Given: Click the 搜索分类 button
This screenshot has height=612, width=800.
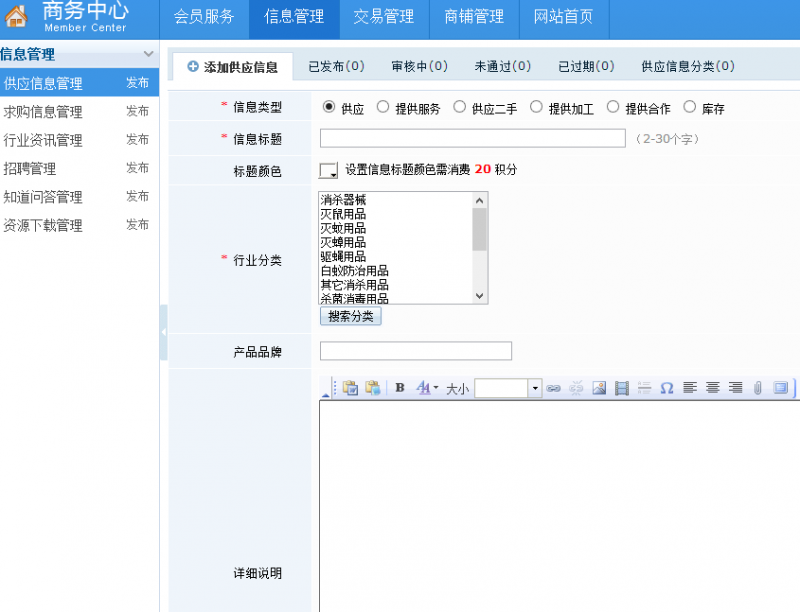Looking at the screenshot, I should click(350, 316).
